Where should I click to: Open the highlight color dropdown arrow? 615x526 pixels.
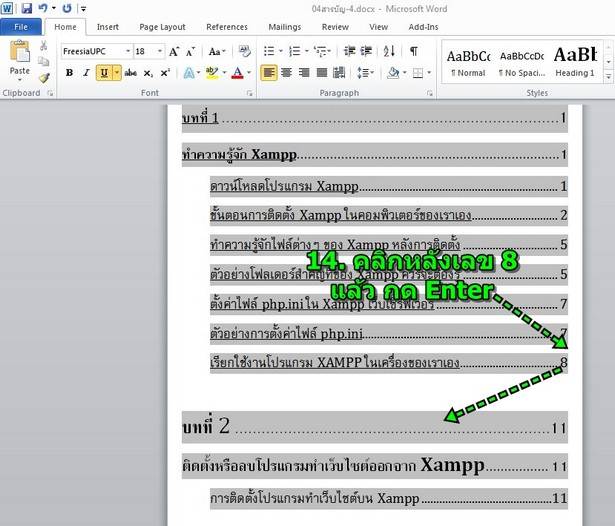pos(224,73)
